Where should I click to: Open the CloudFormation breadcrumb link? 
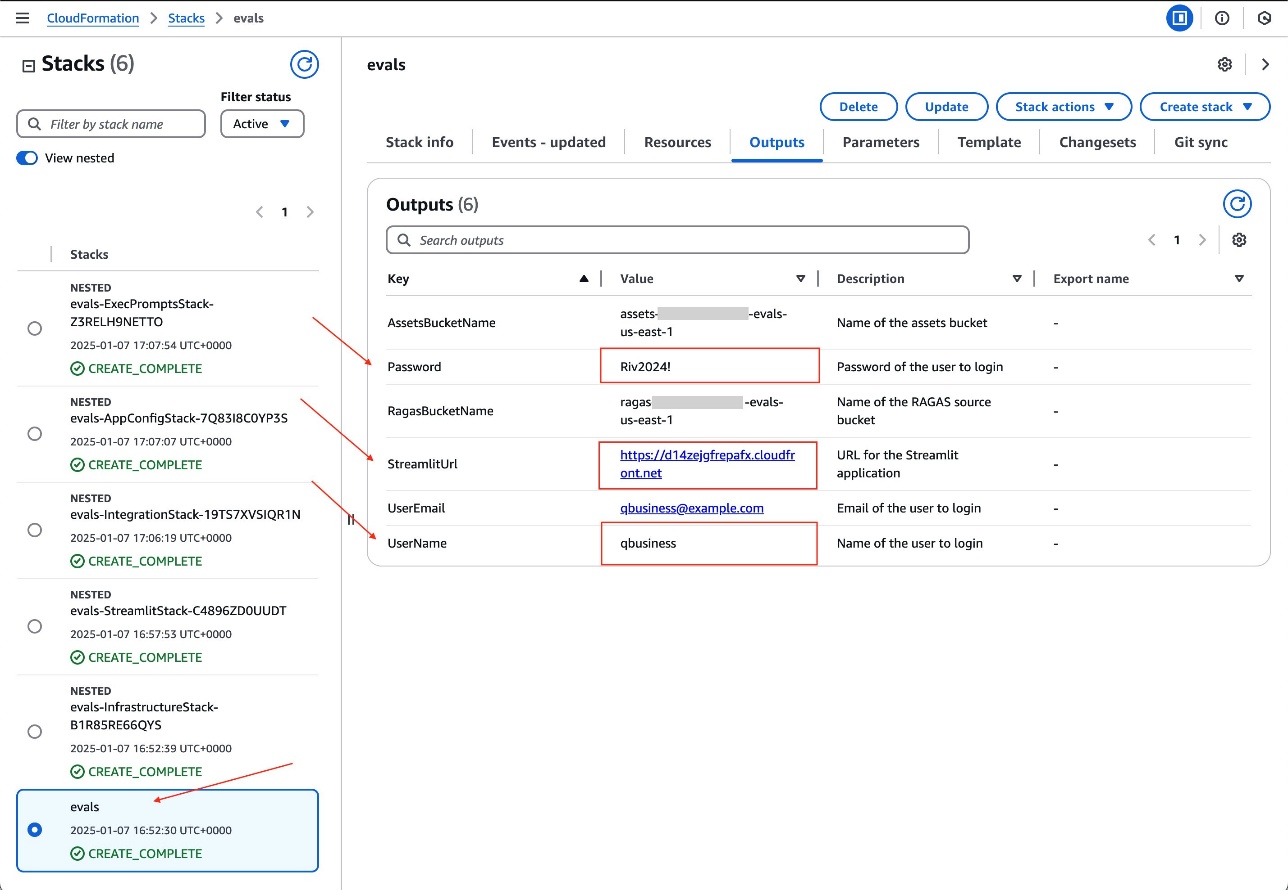click(93, 18)
